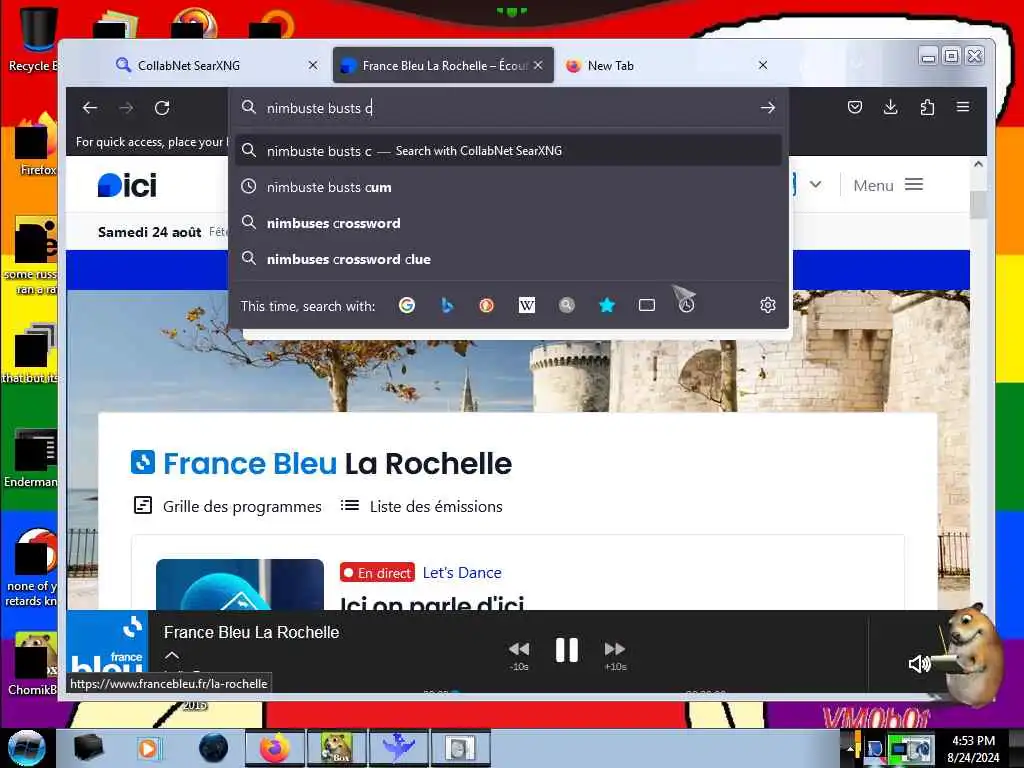The height and width of the screenshot is (768, 1024).
Task: Open the media player taskbar icon
Action: click(148, 748)
